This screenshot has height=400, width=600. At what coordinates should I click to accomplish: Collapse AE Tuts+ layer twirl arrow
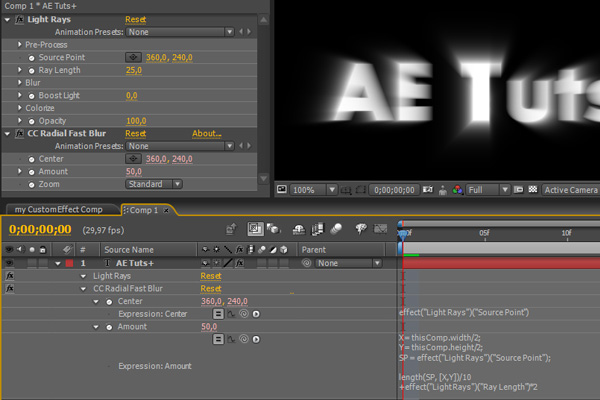click(x=58, y=263)
